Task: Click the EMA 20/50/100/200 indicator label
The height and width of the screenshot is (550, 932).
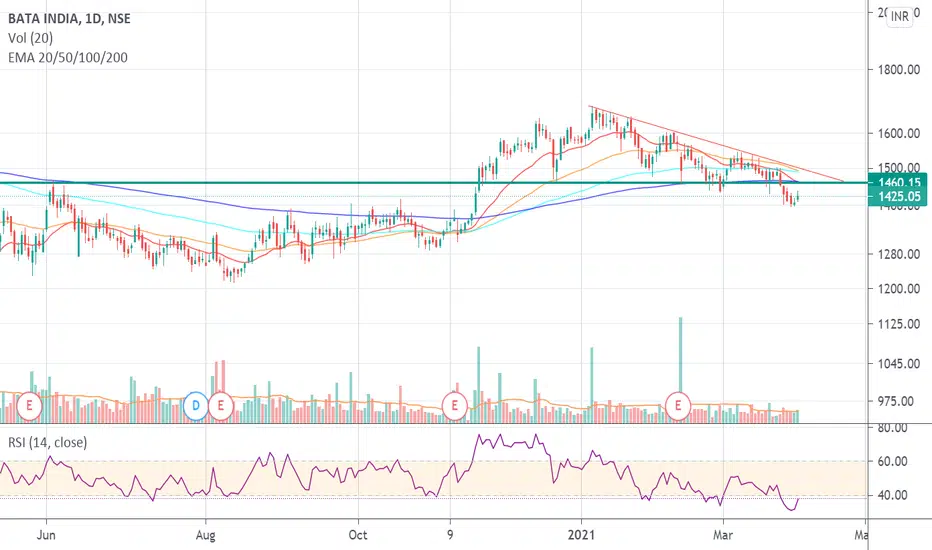Action: pos(68,58)
